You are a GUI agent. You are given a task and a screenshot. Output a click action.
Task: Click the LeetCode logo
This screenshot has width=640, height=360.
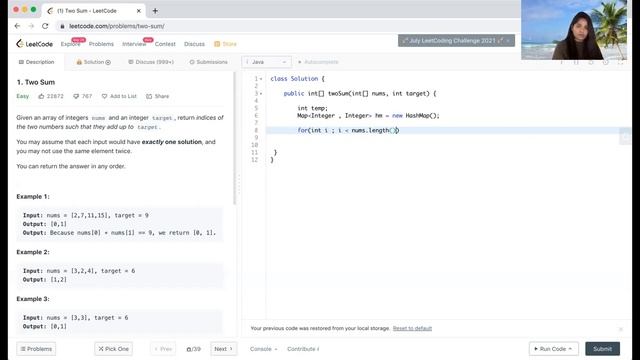(35, 44)
